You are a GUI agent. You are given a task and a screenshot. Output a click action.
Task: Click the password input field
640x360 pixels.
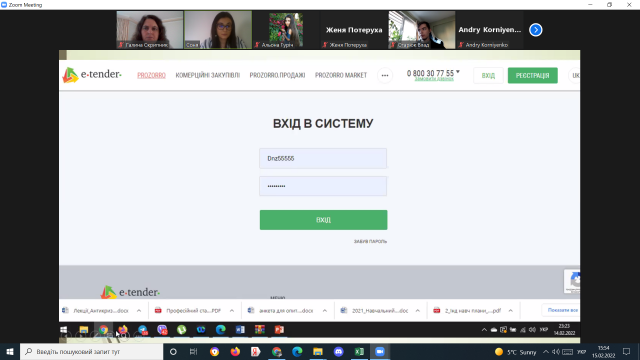[x=323, y=186]
